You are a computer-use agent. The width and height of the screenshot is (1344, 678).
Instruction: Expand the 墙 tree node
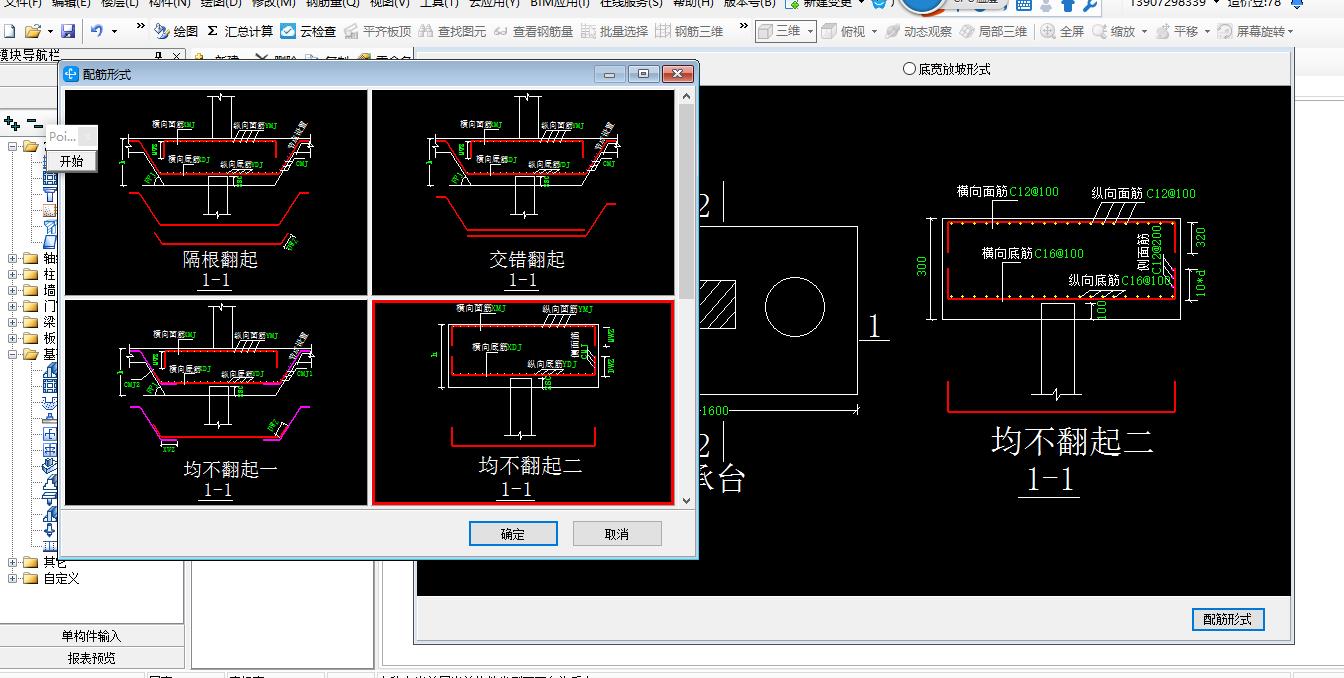point(12,290)
